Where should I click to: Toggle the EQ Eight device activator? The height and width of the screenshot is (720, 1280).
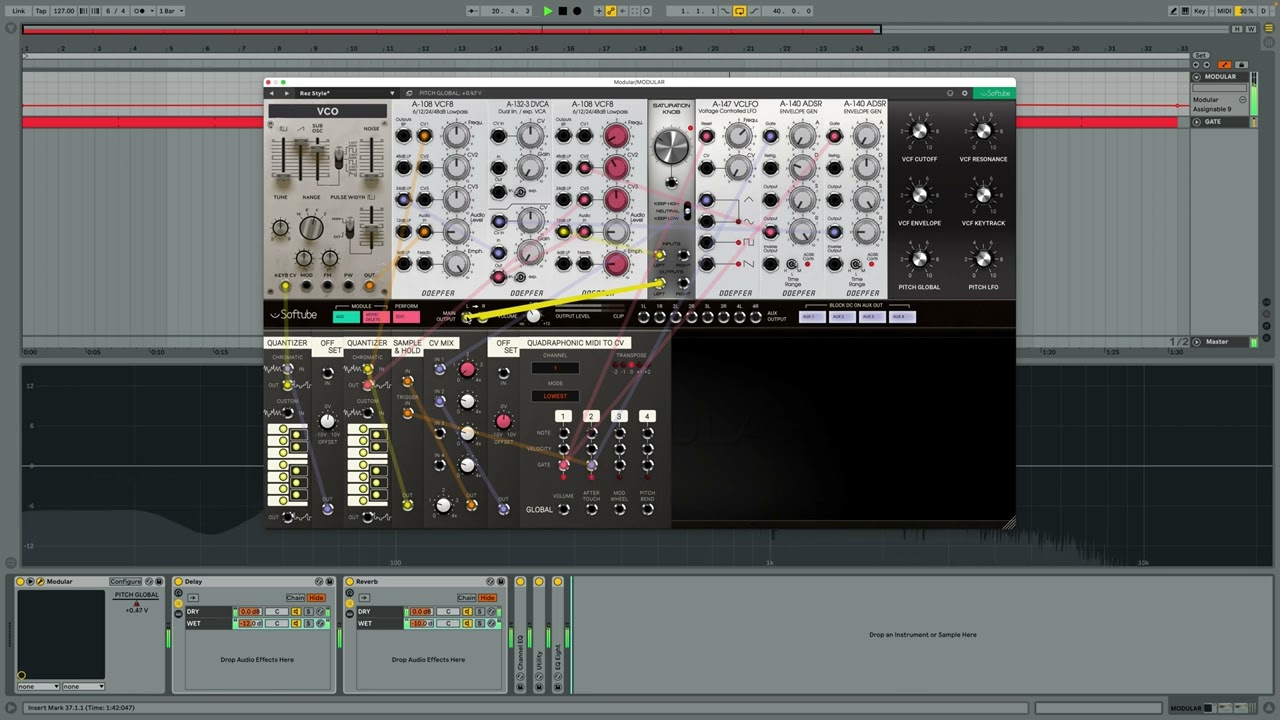click(x=558, y=581)
